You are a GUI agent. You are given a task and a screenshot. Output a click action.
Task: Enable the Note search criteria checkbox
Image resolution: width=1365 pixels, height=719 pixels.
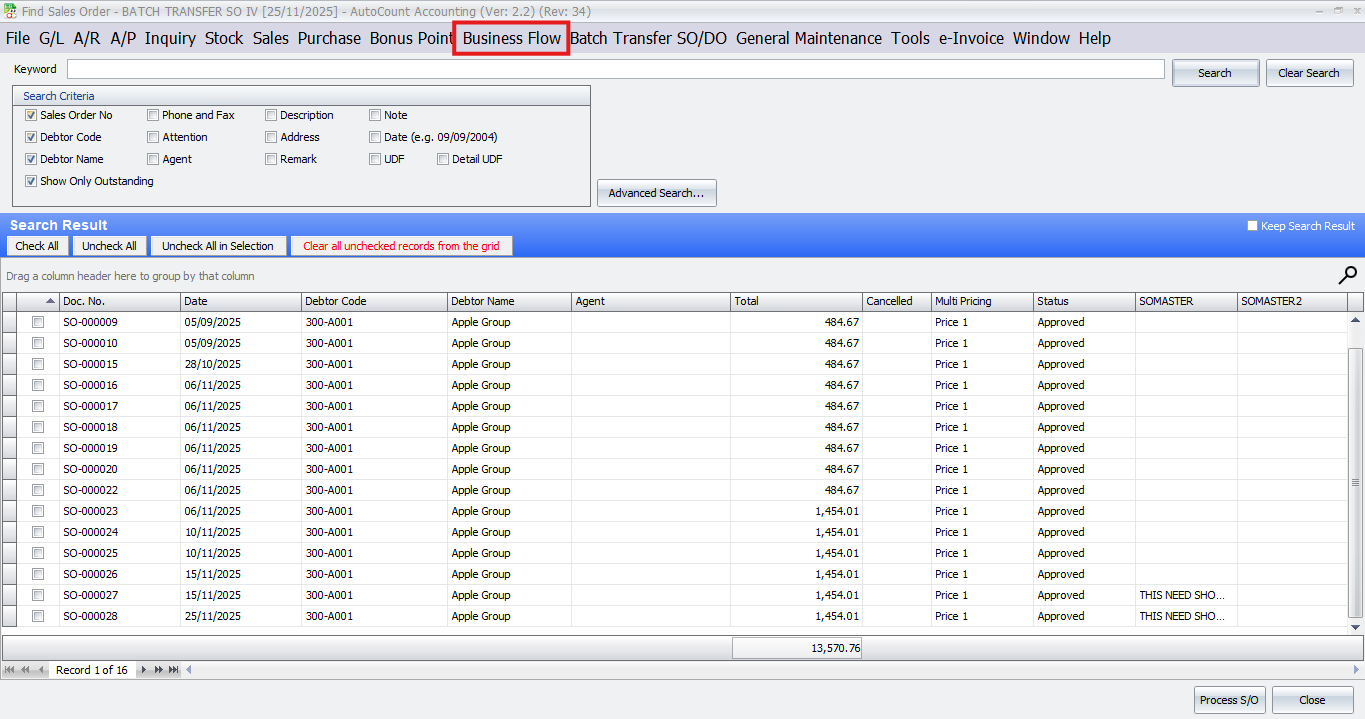point(375,115)
